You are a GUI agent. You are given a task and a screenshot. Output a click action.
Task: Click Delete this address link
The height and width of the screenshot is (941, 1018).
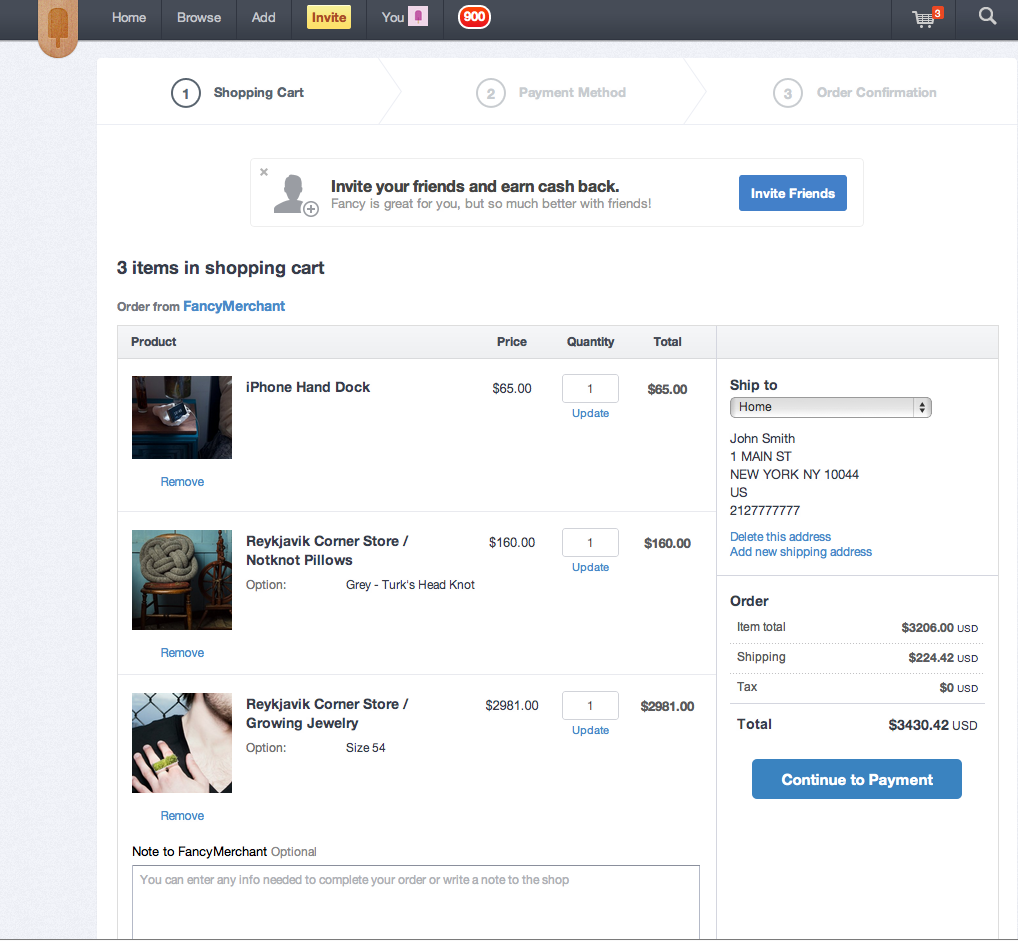tap(780, 536)
